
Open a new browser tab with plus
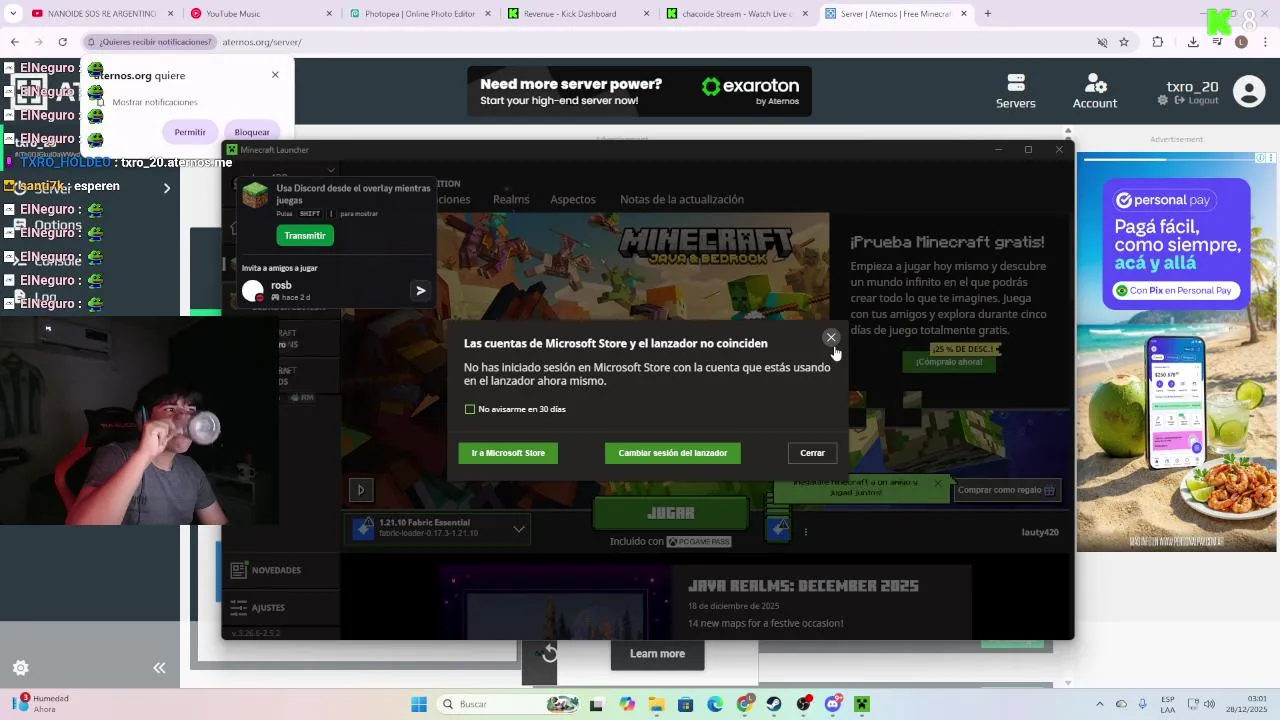(x=988, y=14)
